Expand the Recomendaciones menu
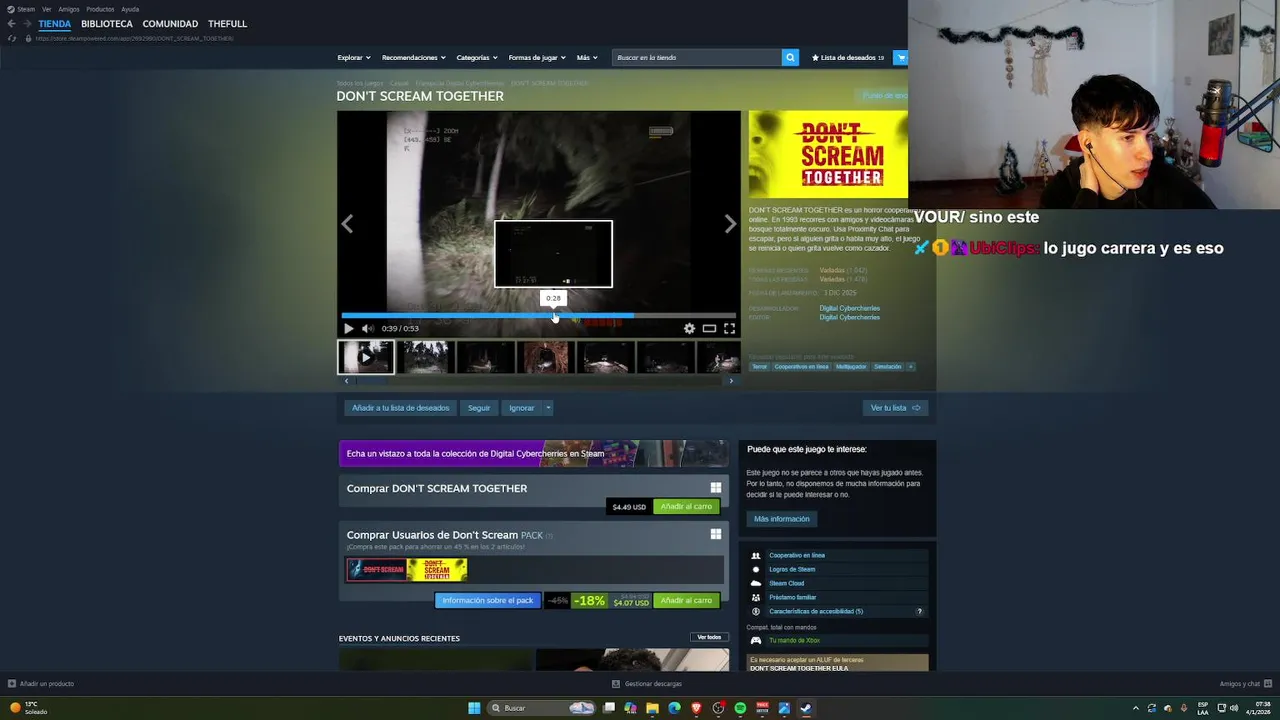1280x720 pixels. [414, 57]
